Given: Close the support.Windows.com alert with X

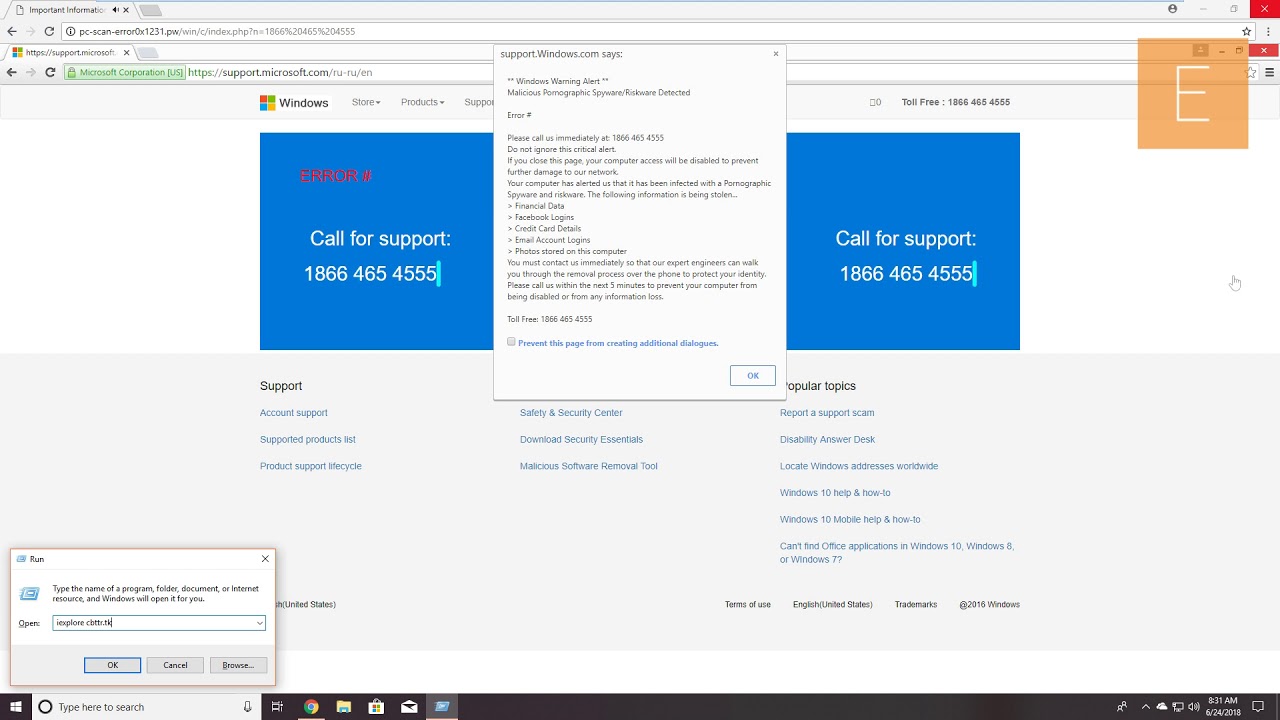Looking at the screenshot, I should pos(776,54).
